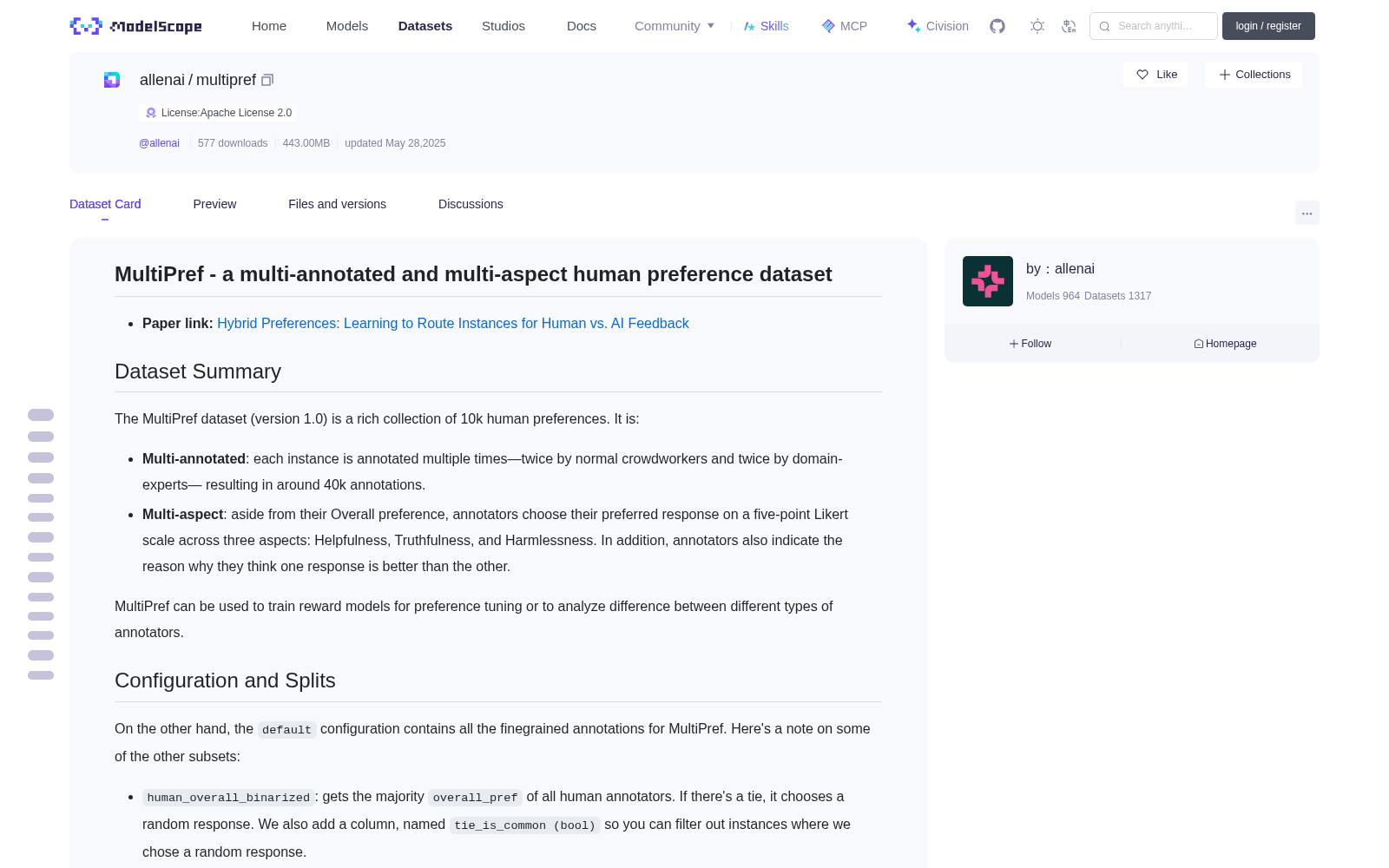Viewport: 1389px width, 868px height.
Task: Jump to first outline marker in sidebar
Action: 41,415
